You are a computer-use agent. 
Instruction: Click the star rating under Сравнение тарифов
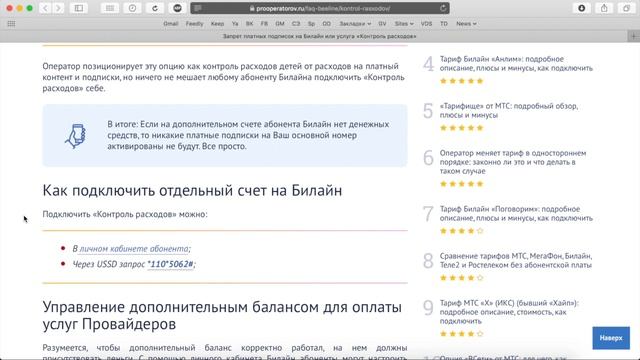coord(462,278)
